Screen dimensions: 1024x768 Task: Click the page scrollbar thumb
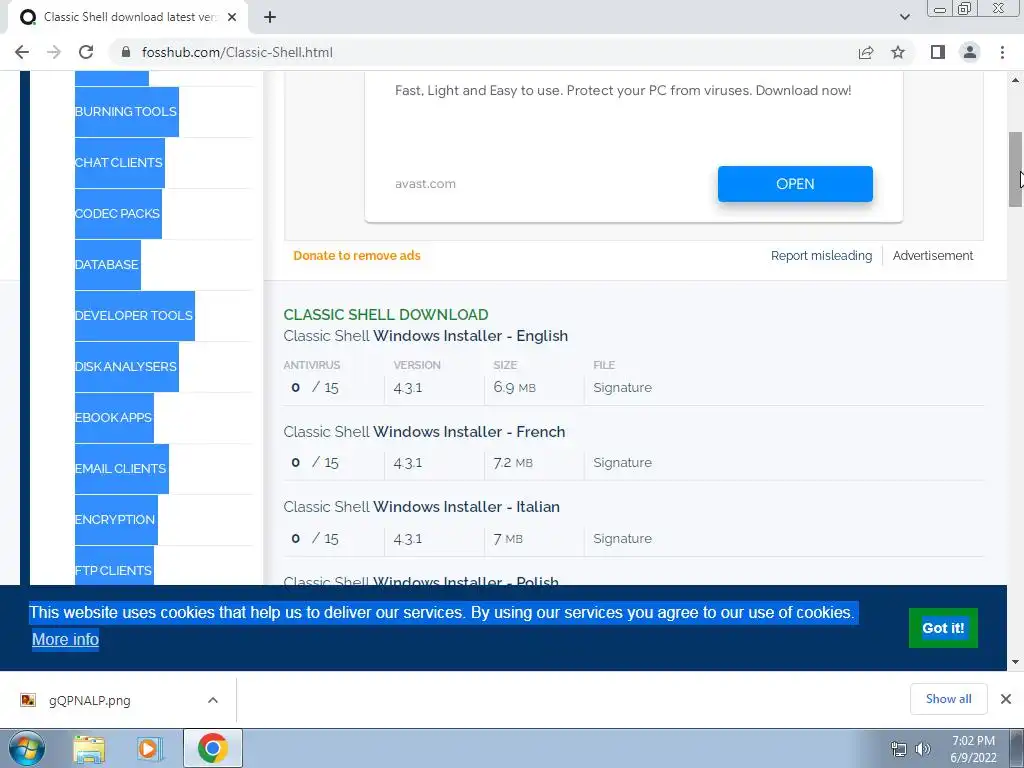(1015, 170)
